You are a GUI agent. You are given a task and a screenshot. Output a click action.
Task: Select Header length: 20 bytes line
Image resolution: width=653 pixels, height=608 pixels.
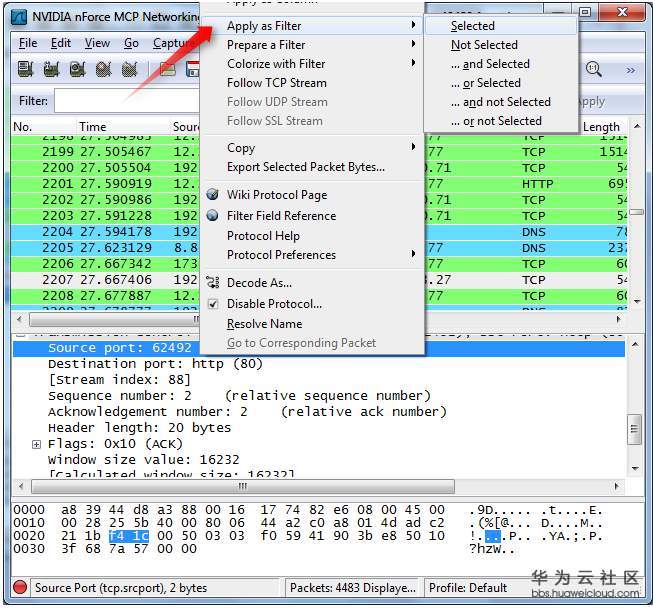pos(140,428)
